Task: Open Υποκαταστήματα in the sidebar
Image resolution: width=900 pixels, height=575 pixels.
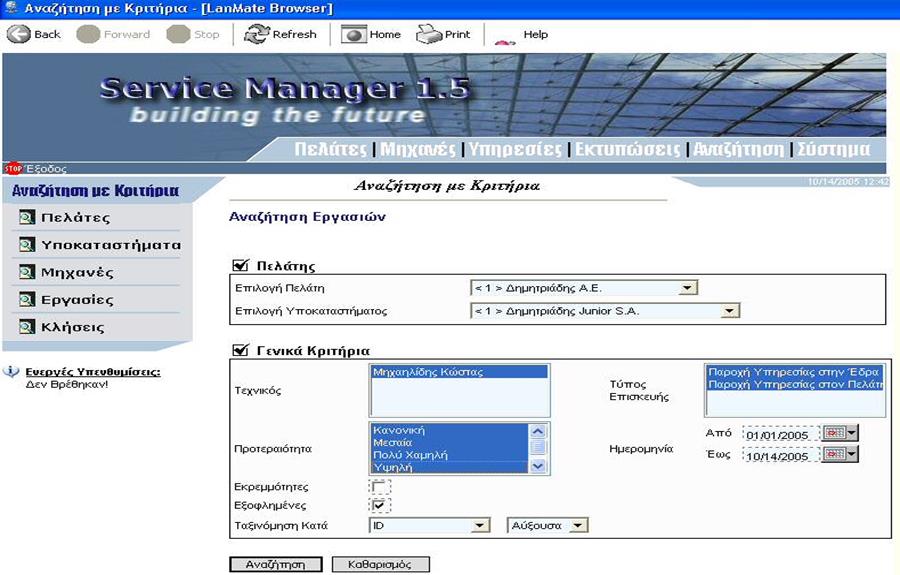Action: [x=111, y=245]
